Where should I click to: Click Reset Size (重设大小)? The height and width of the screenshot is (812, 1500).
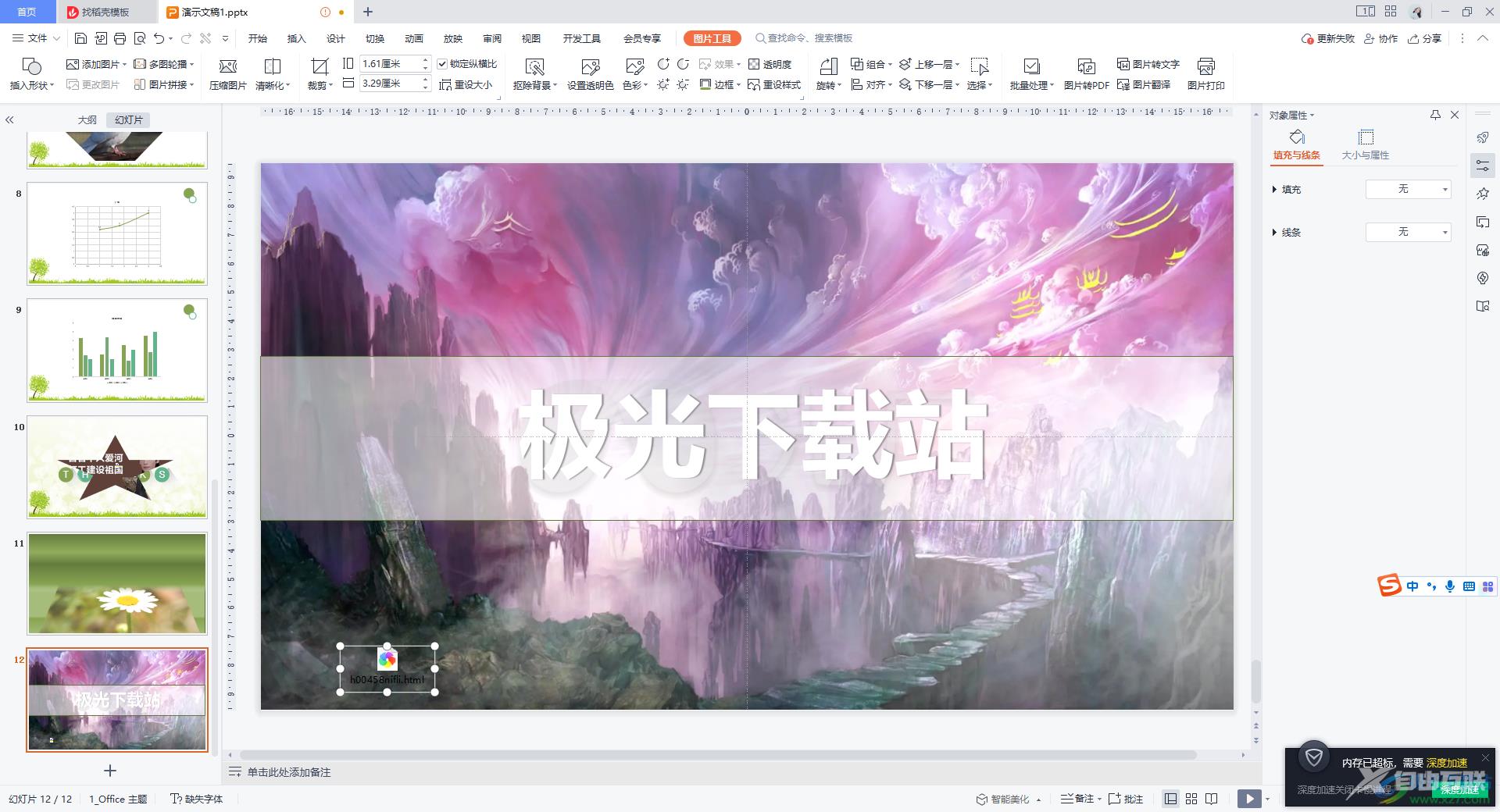[466, 84]
